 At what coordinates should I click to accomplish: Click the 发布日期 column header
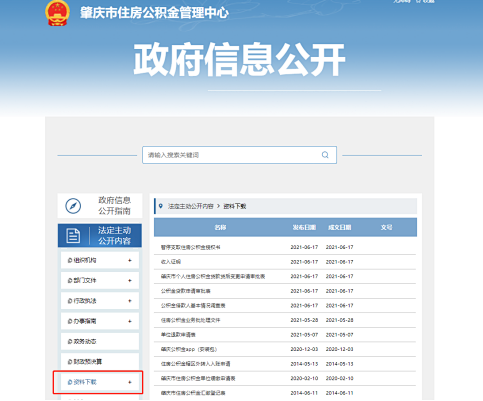[304, 227]
